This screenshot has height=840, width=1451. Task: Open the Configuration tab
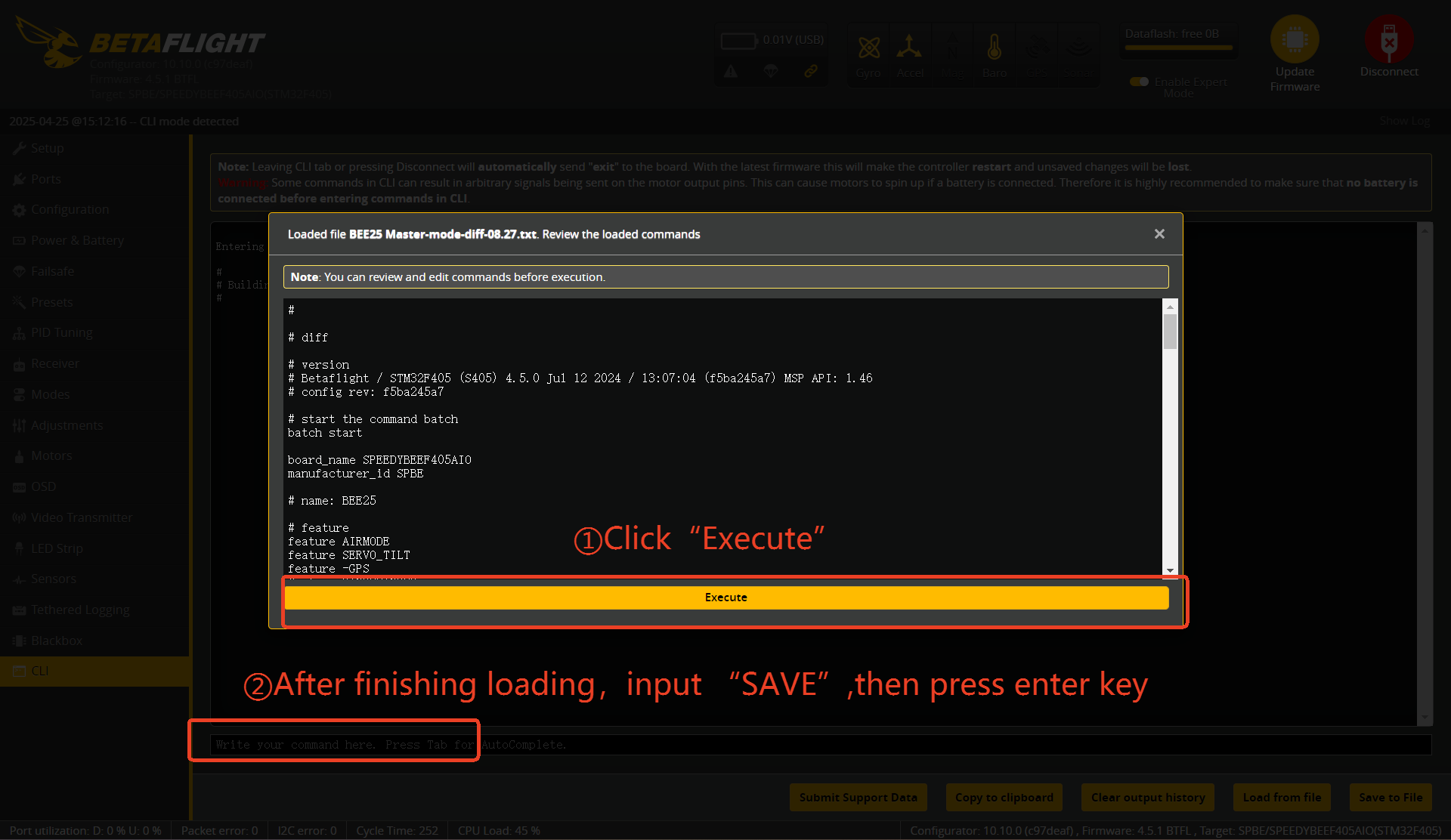pos(94,209)
